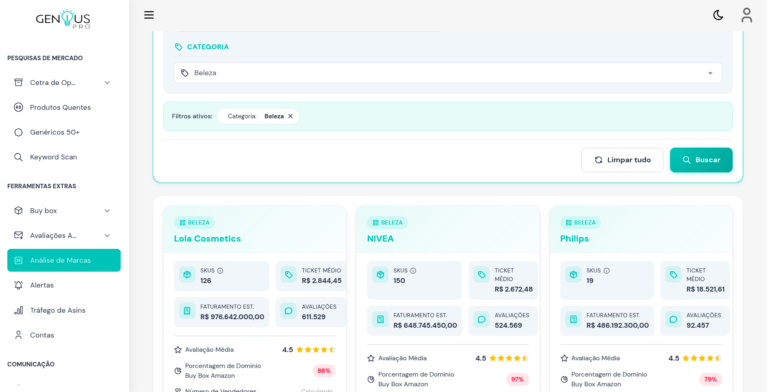Viewport: 768px width, 392px height.
Task: Click Beleza tag on Philips card
Action: coord(580,222)
